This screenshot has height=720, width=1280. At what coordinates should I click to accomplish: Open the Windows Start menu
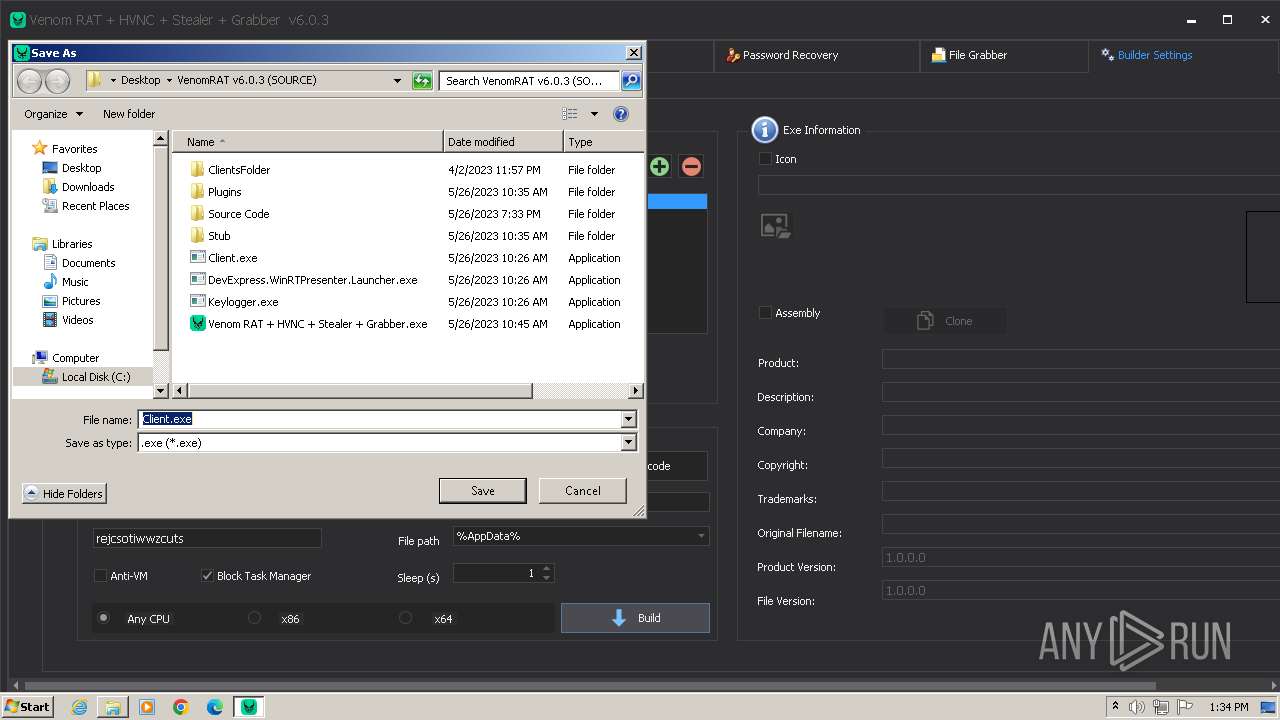(x=27, y=707)
